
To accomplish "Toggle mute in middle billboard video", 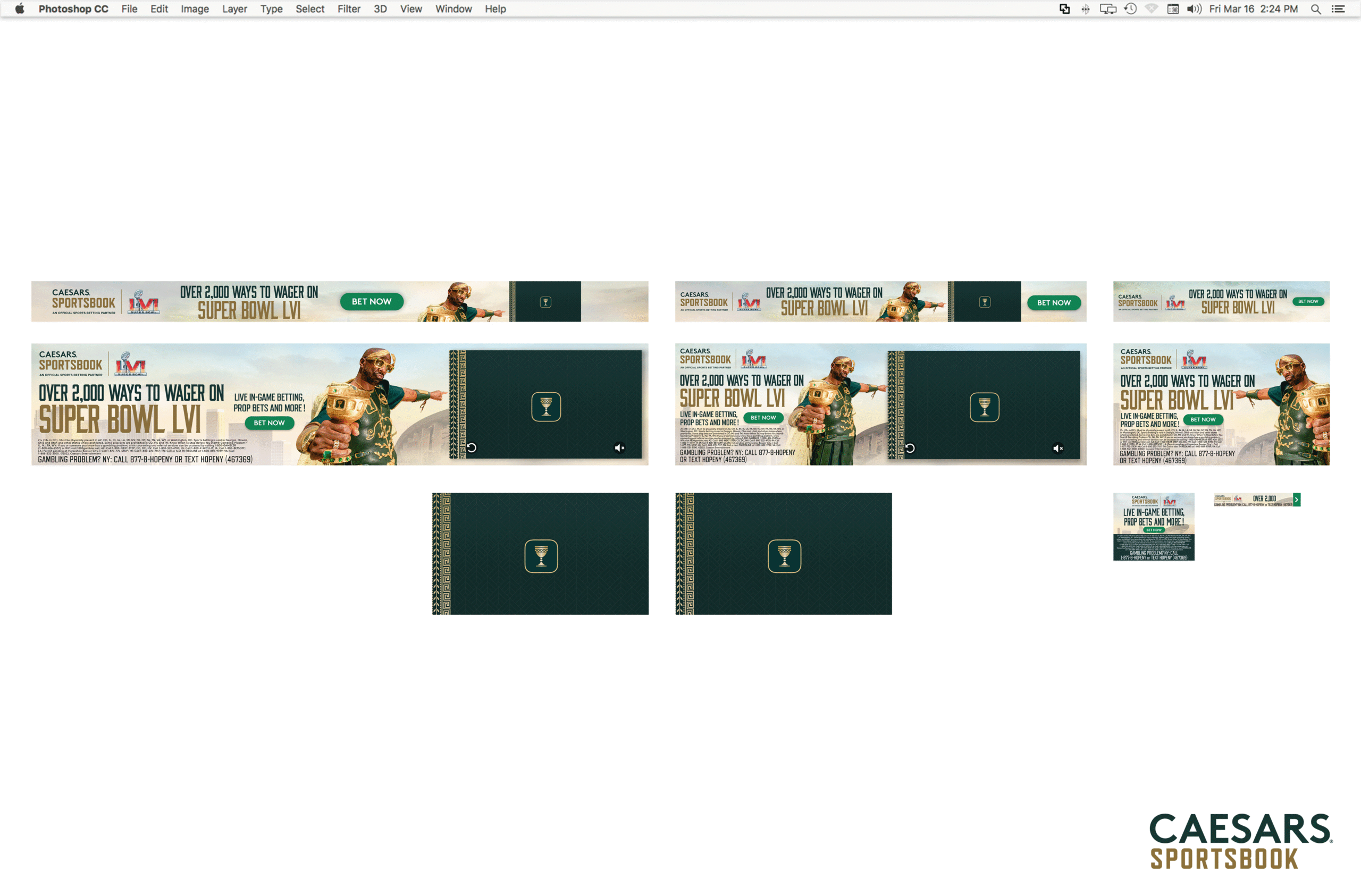I will [x=1058, y=449].
